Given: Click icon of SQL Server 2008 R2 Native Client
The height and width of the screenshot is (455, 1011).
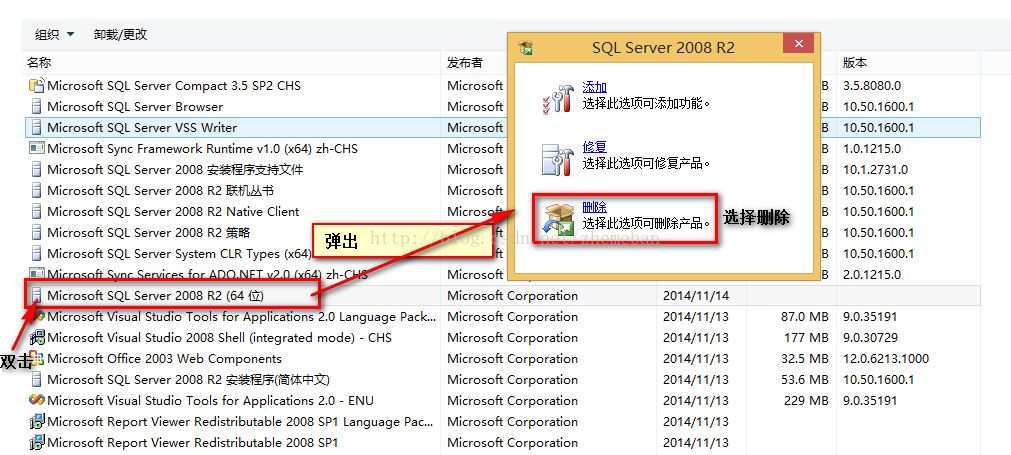Looking at the screenshot, I should tap(37, 211).
